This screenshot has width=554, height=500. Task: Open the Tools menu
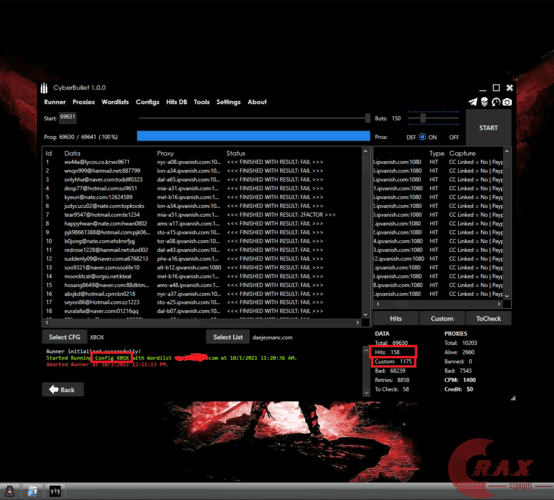pos(202,102)
